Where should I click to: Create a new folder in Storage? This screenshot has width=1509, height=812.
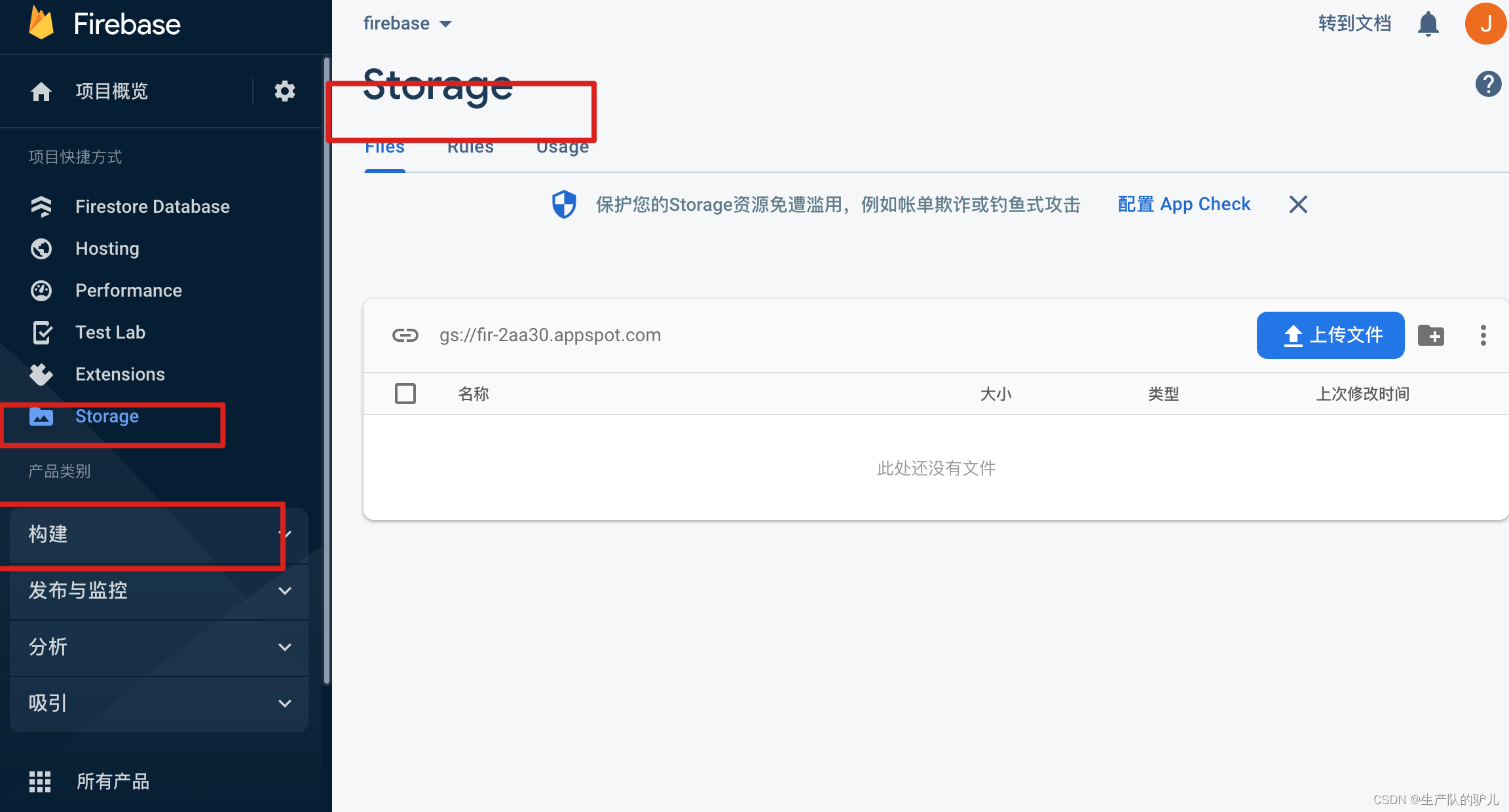point(1432,335)
